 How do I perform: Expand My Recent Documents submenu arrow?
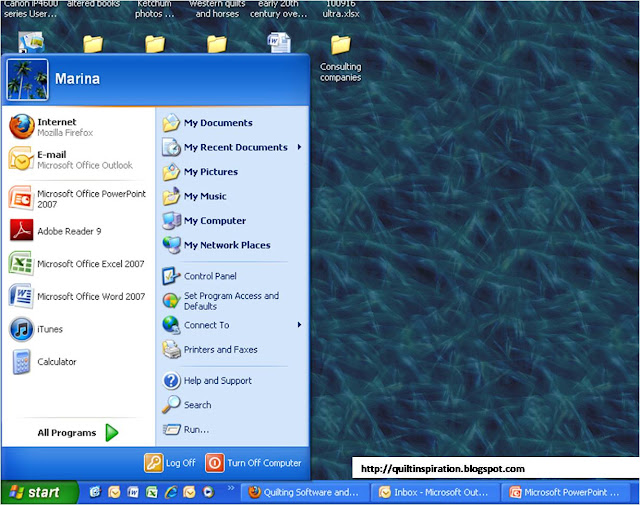tap(299, 147)
